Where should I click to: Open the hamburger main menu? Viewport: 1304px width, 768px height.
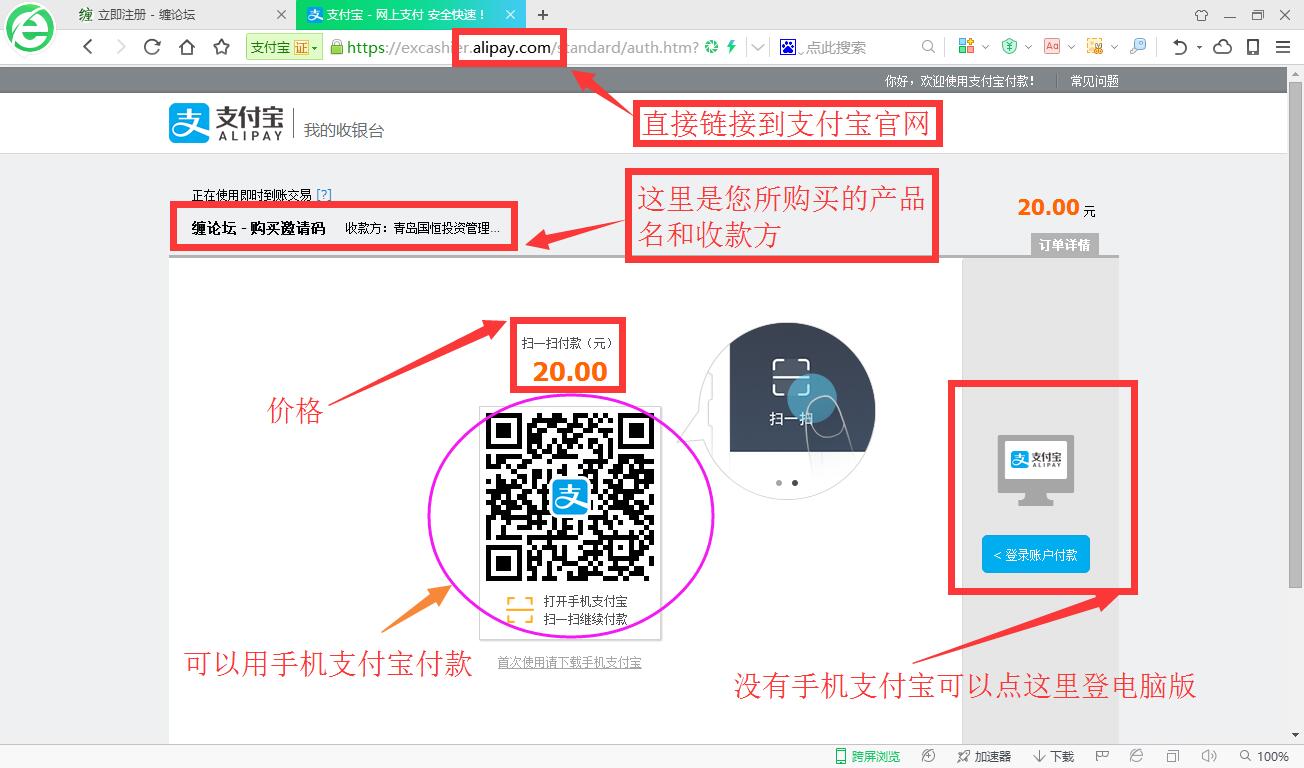1283,47
